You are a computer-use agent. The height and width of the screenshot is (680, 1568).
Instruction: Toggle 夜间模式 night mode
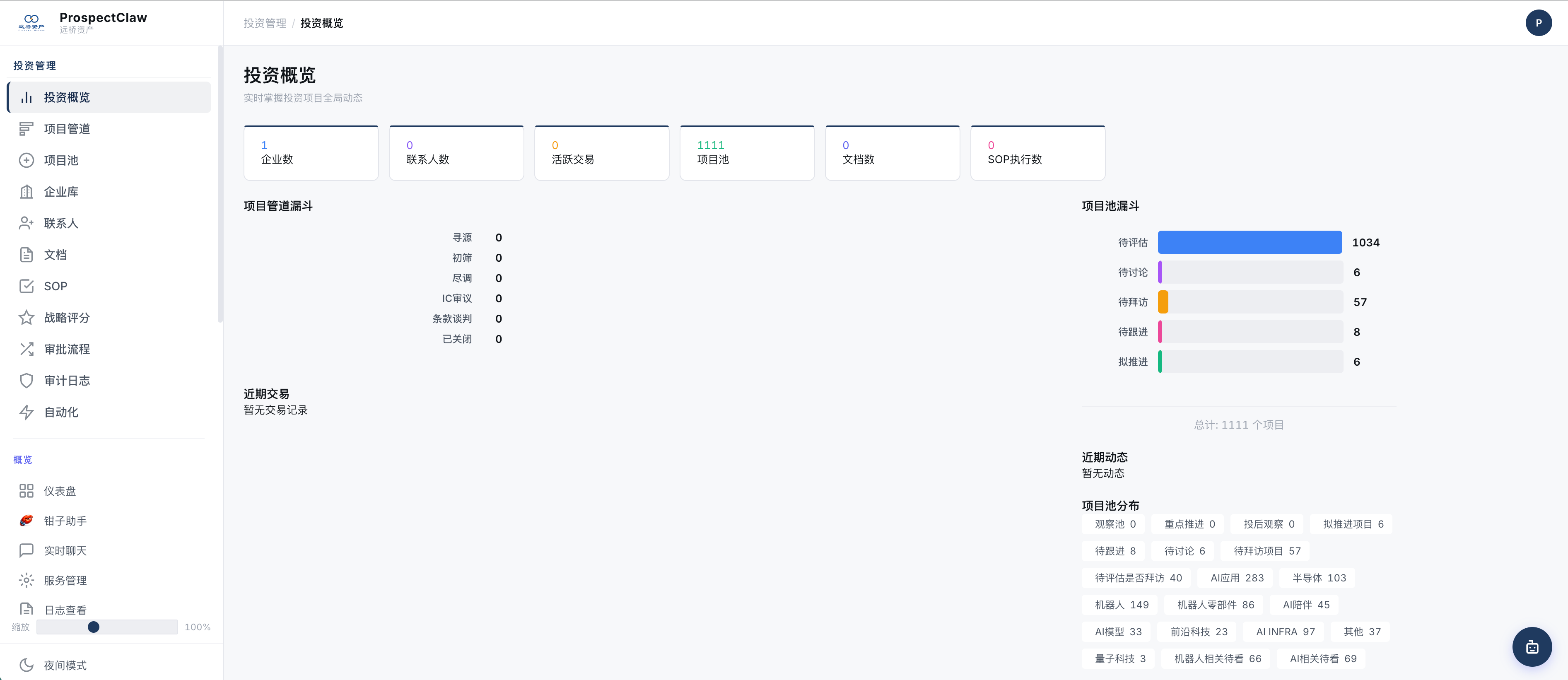(65, 665)
